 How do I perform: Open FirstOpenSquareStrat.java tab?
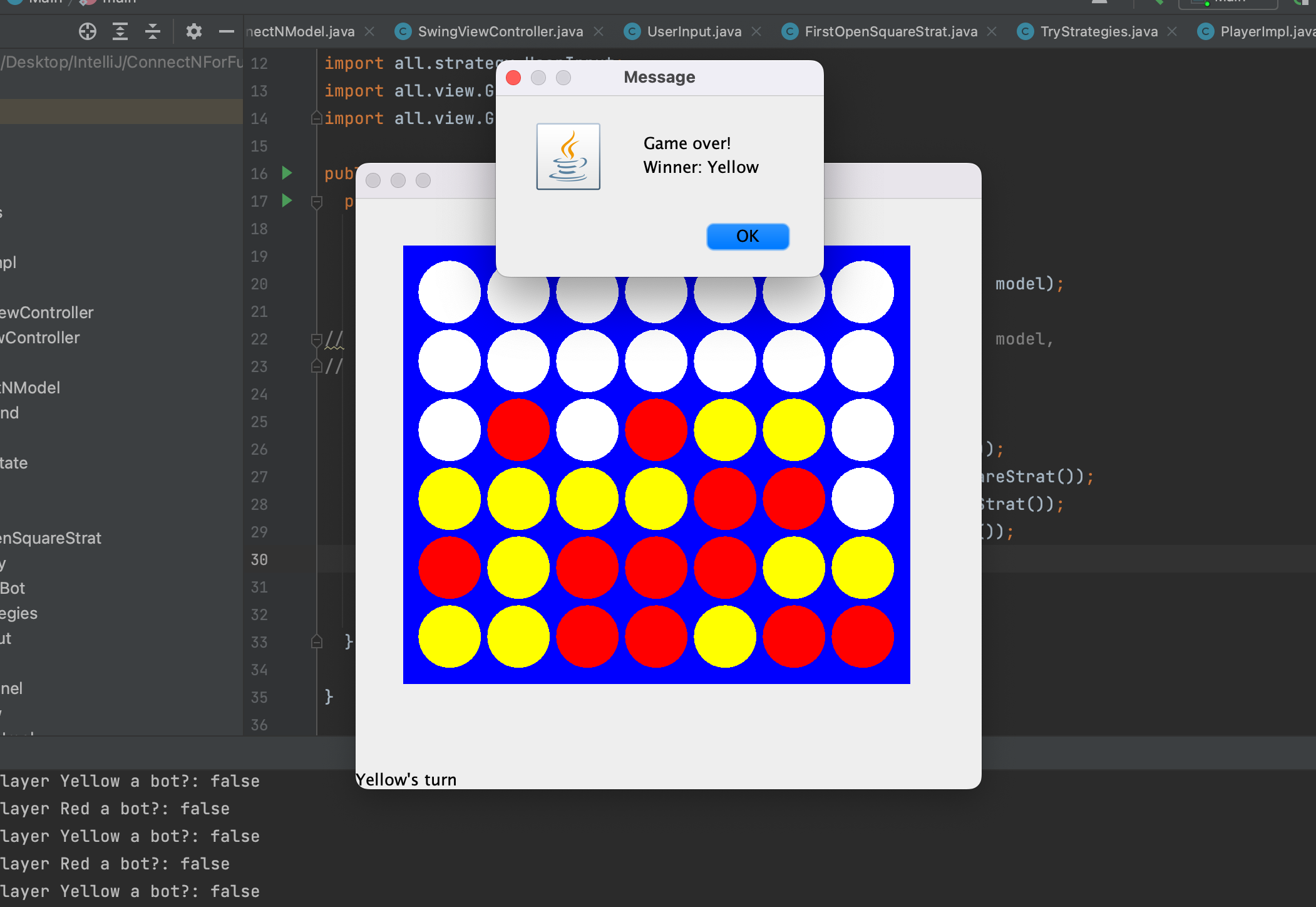[x=891, y=33]
